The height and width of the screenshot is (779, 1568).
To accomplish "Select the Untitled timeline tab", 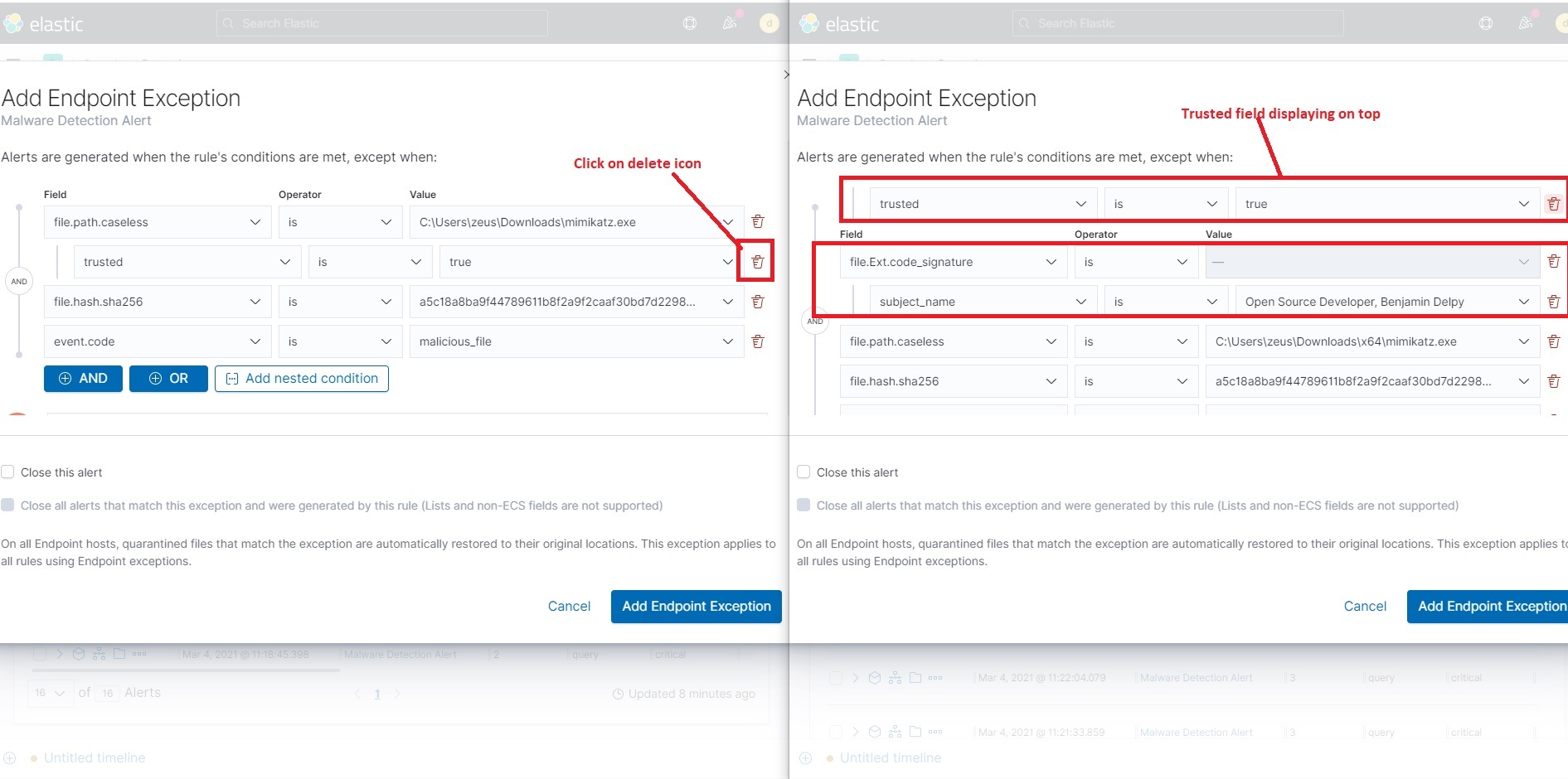I will pyautogui.click(x=94, y=757).
